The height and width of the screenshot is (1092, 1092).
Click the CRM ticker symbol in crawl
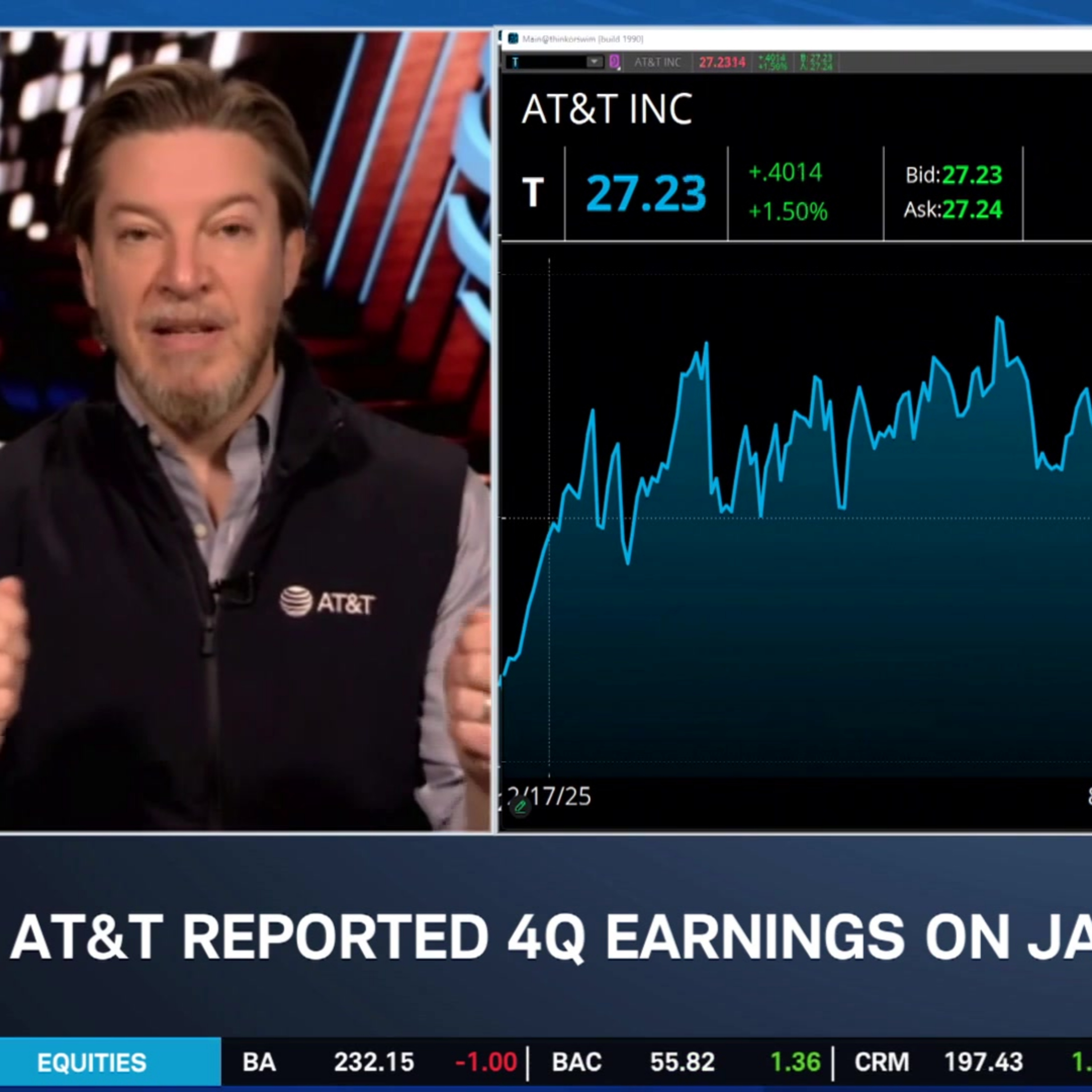coord(881,1062)
